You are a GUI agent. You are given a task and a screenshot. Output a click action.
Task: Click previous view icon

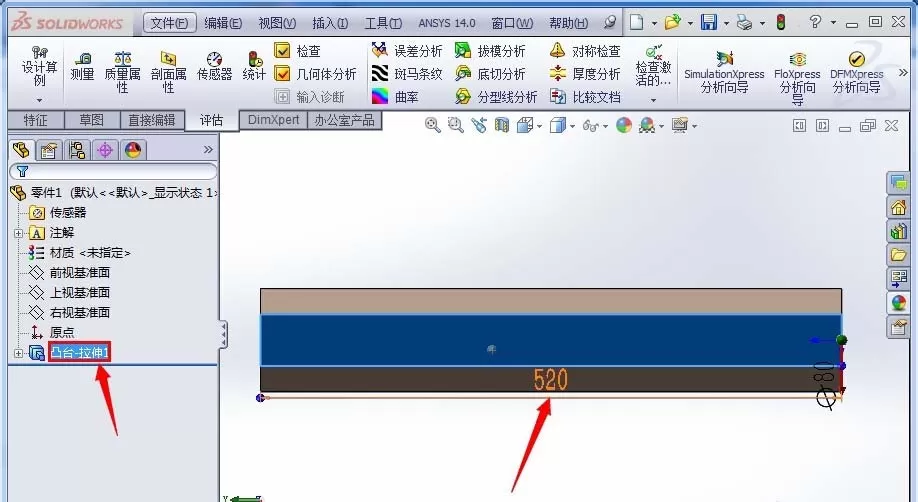click(479, 125)
